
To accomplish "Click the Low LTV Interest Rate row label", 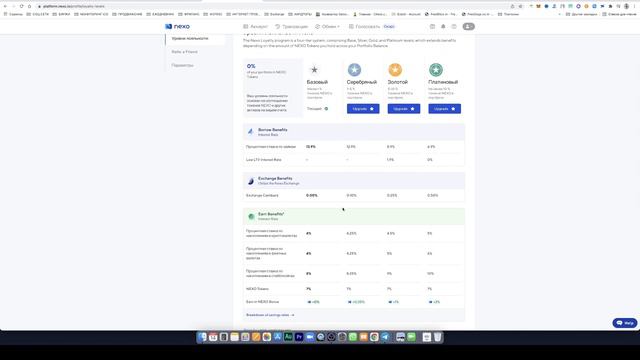I will [x=264, y=160].
